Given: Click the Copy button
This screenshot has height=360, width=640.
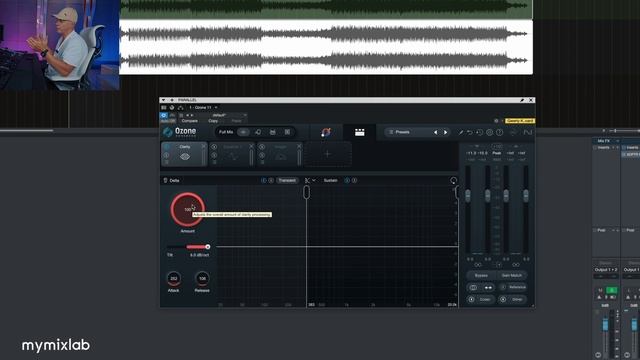Looking at the screenshot, I should (x=213, y=121).
